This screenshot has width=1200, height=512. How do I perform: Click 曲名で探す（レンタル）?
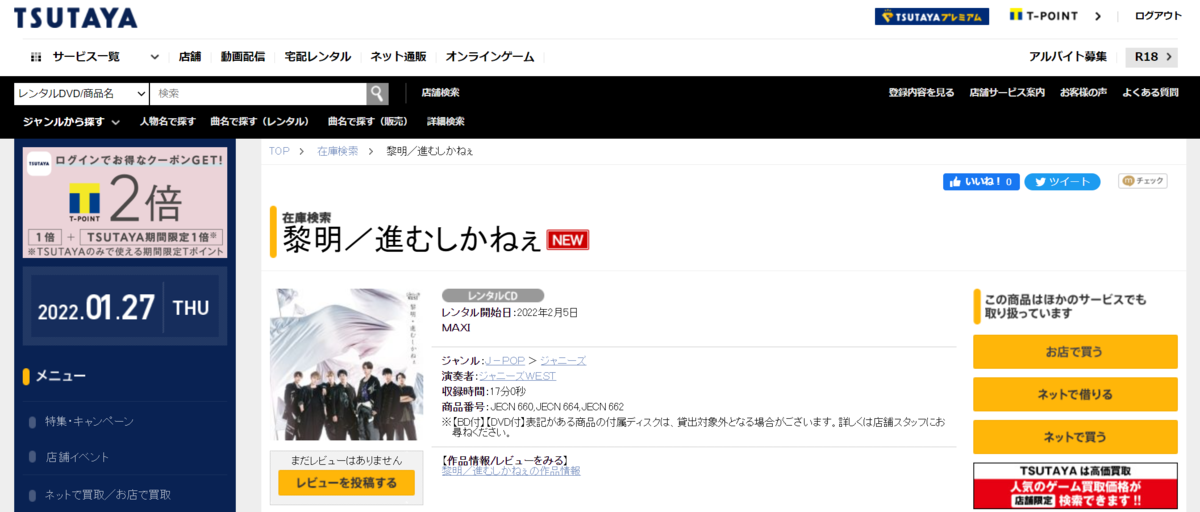[260, 121]
